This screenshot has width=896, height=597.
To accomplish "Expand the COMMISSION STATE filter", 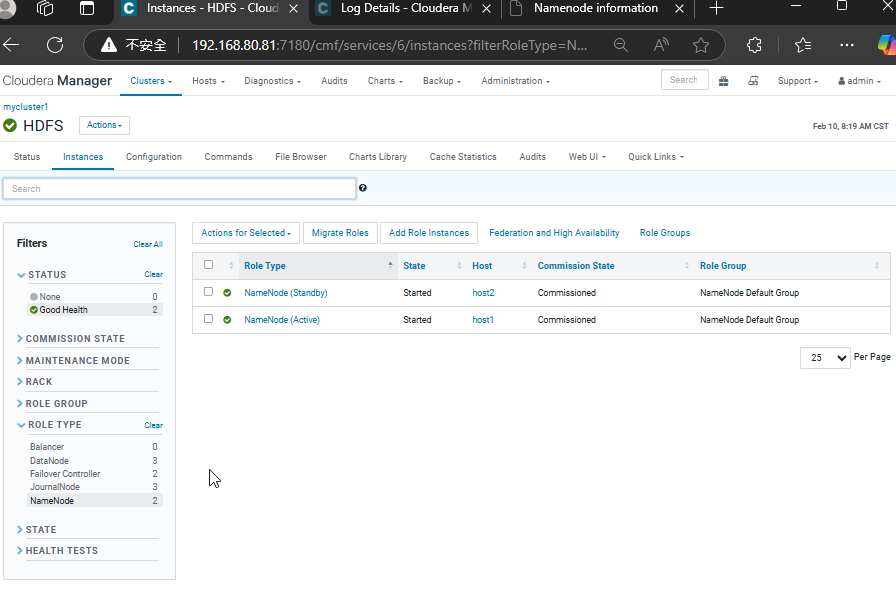I will (x=71, y=339).
